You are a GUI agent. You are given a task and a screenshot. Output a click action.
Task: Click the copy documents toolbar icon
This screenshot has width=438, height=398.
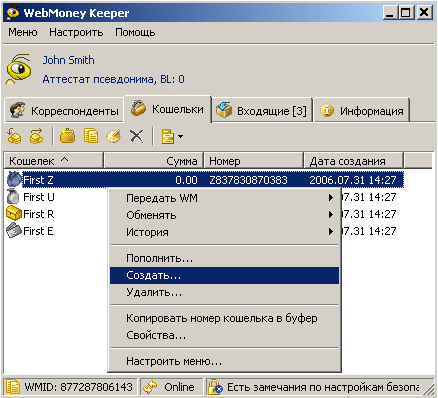[x=91, y=136]
